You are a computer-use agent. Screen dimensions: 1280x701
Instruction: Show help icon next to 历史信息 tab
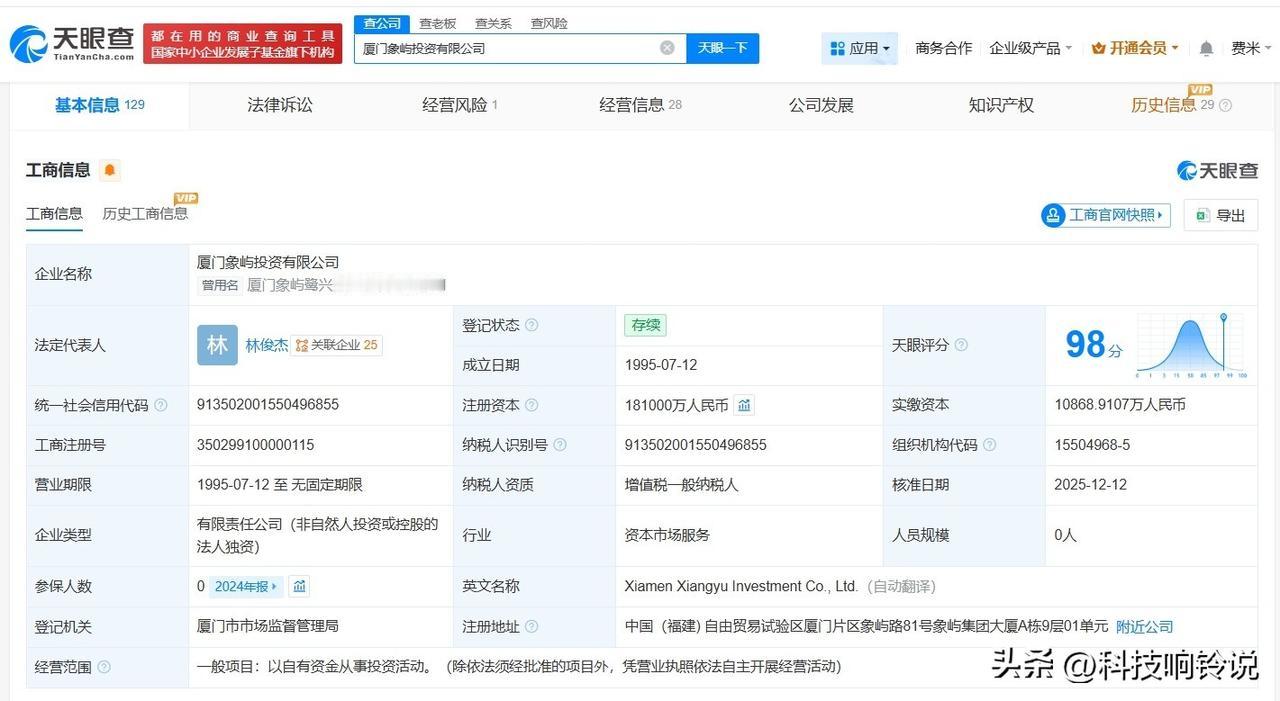coord(1226,105)
